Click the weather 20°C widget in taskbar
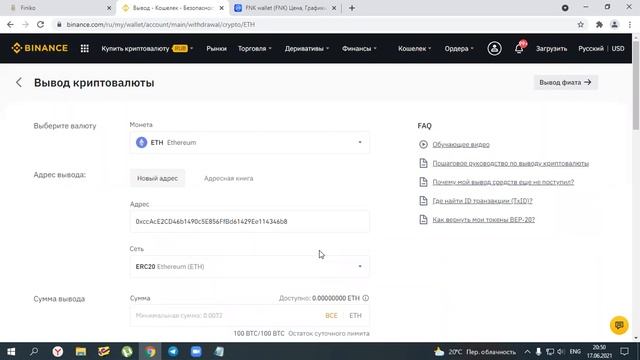 coord(475,351)
